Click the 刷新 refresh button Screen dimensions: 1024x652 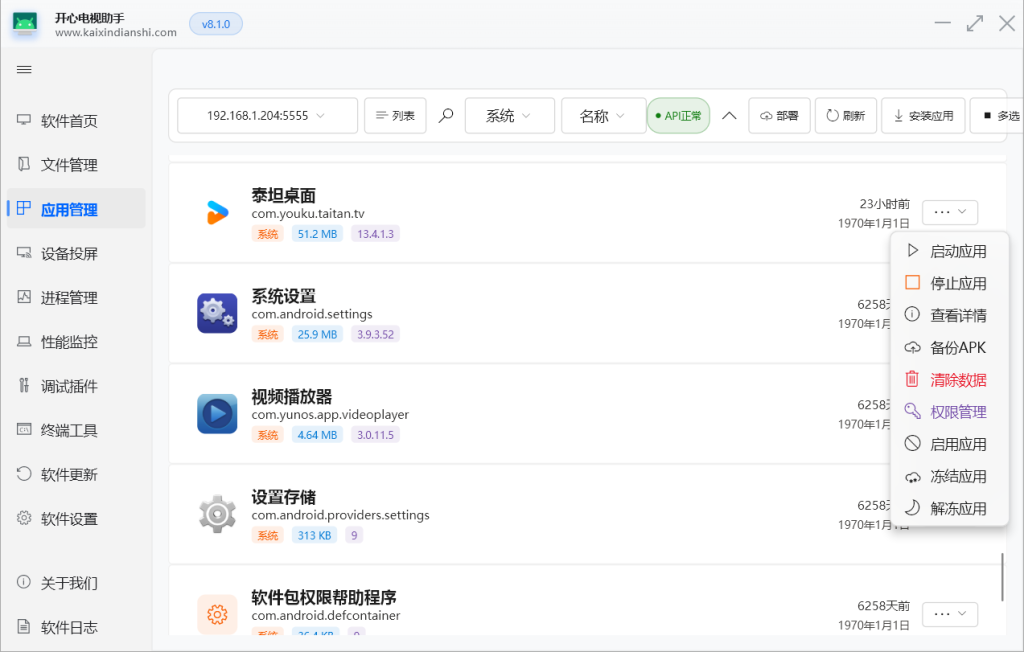(x=845, y=116)
